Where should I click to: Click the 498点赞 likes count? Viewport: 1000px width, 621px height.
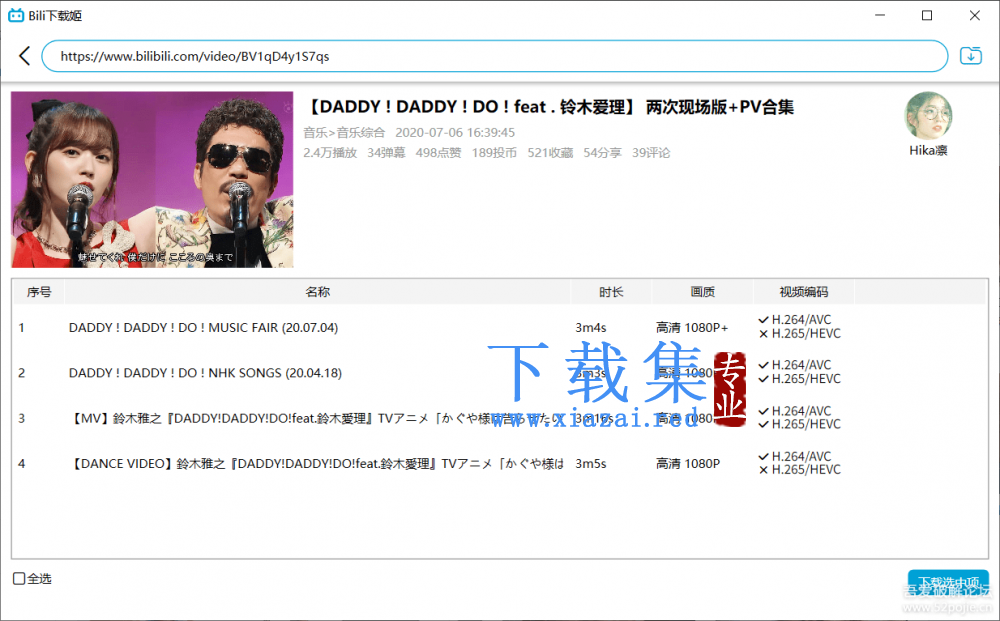(x=438, y=153)
